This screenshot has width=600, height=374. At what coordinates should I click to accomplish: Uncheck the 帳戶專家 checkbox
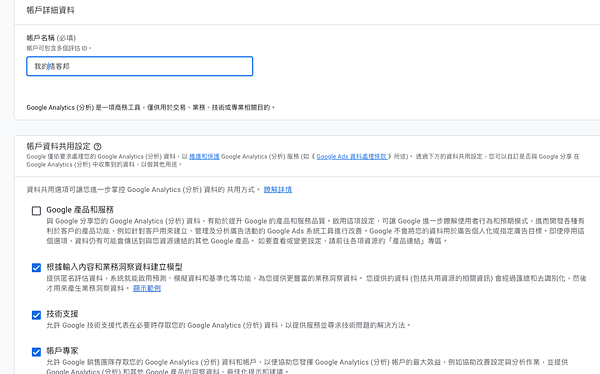tap(36, 352)
